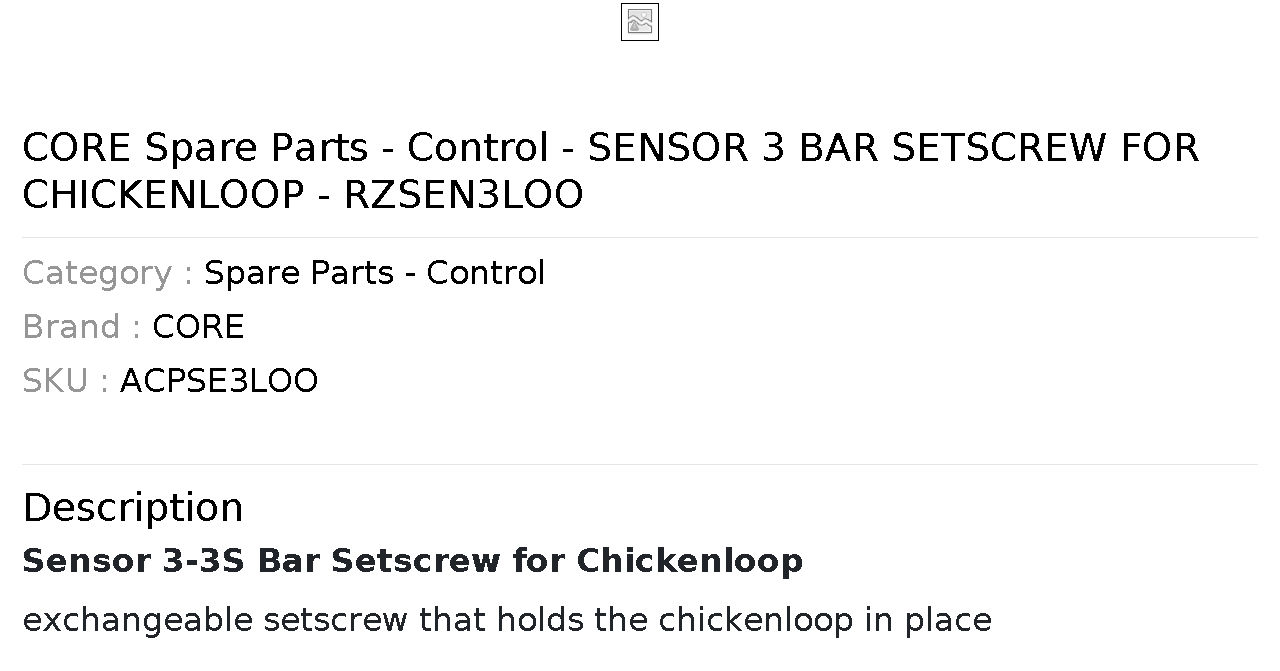The width and height of the screenshot is (1280, 671).
Task: Click the Brand label
Action: click(x=81, y=327)
